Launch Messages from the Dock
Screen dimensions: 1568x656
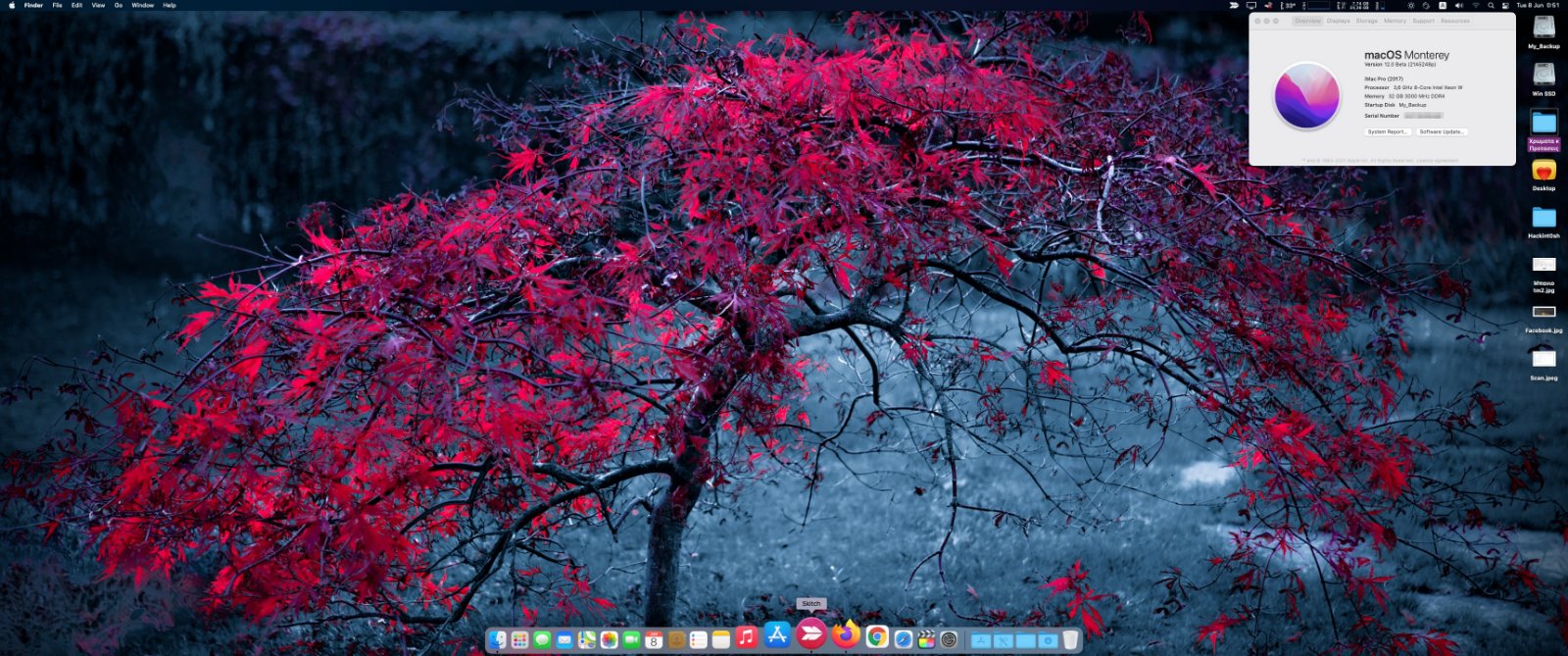point(542,639)
